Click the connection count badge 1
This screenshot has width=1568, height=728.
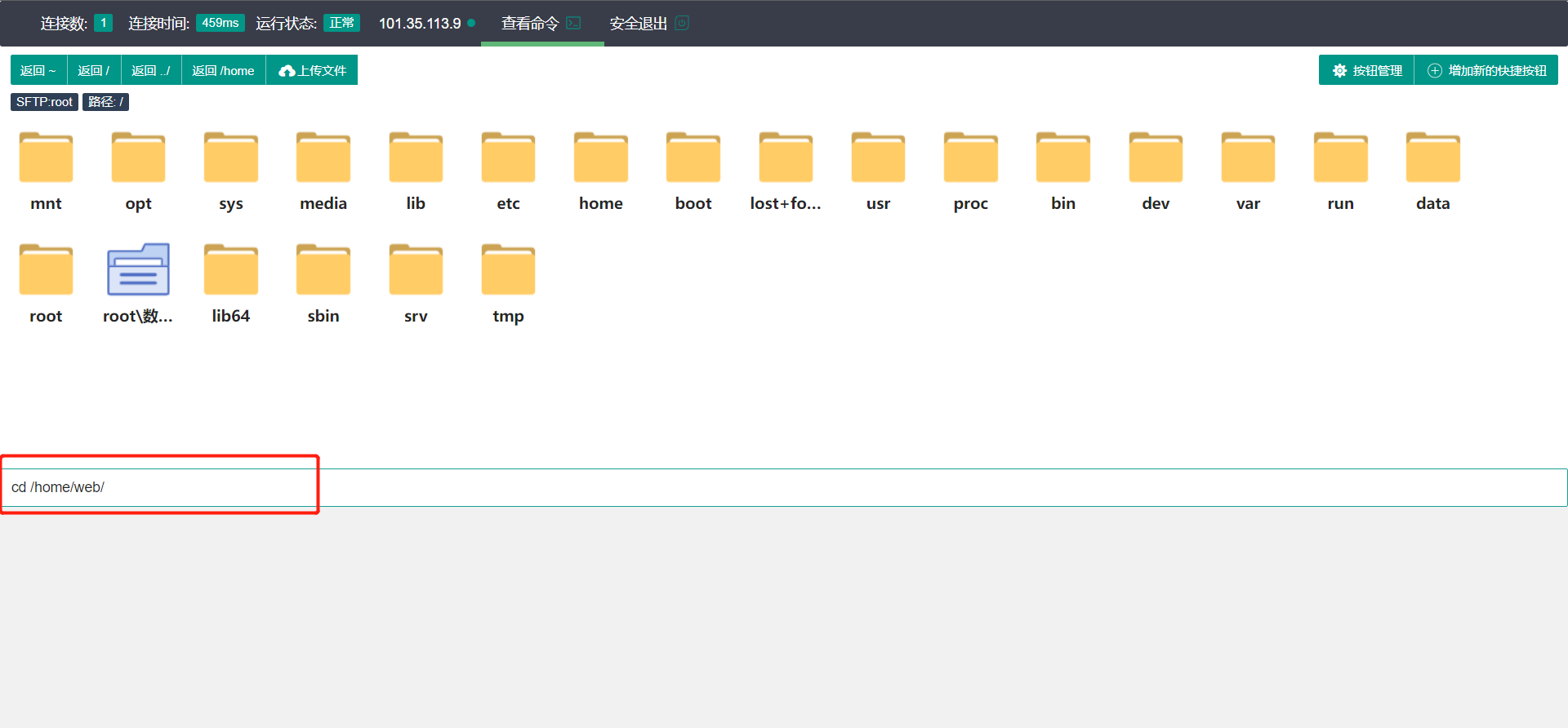click(103, 23)
